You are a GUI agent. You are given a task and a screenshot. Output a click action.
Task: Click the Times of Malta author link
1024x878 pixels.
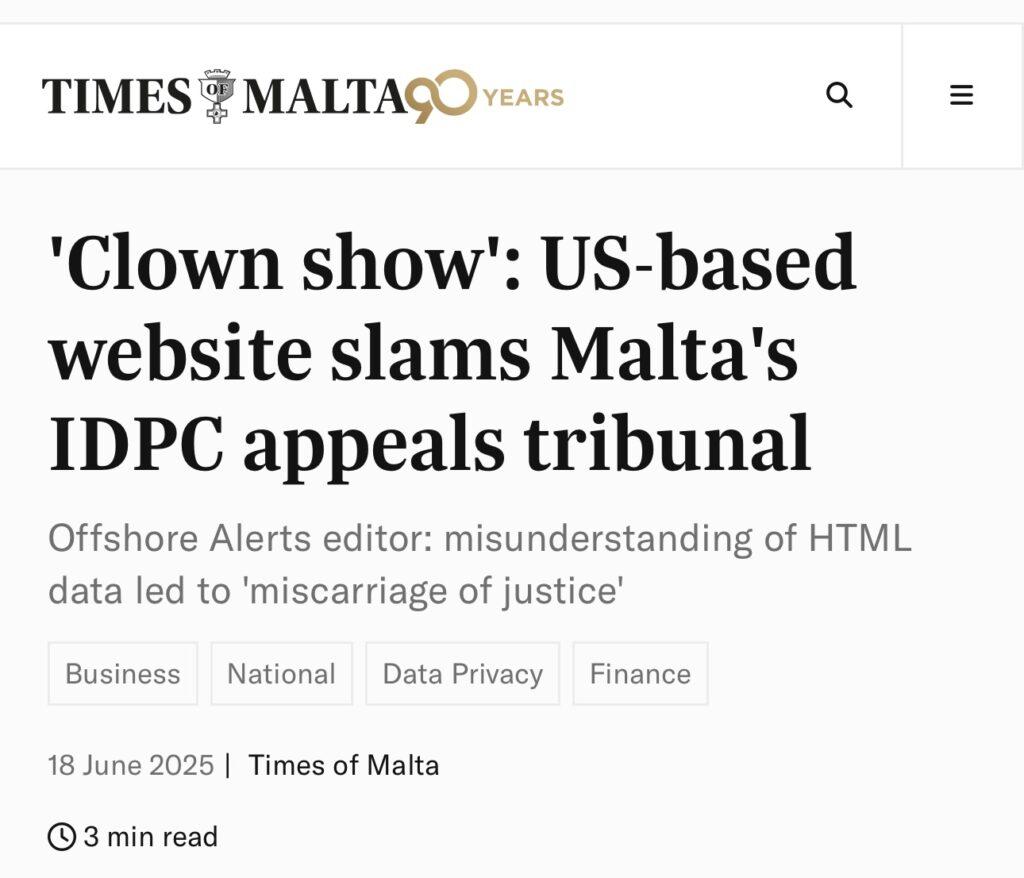pyautogui.click(x=344, y=765)
